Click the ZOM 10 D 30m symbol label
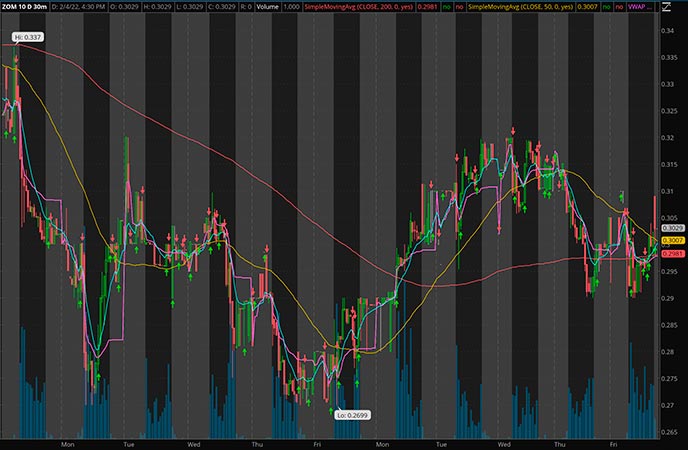The width and height of the screenshot is (688, 450). coord(25,7)
